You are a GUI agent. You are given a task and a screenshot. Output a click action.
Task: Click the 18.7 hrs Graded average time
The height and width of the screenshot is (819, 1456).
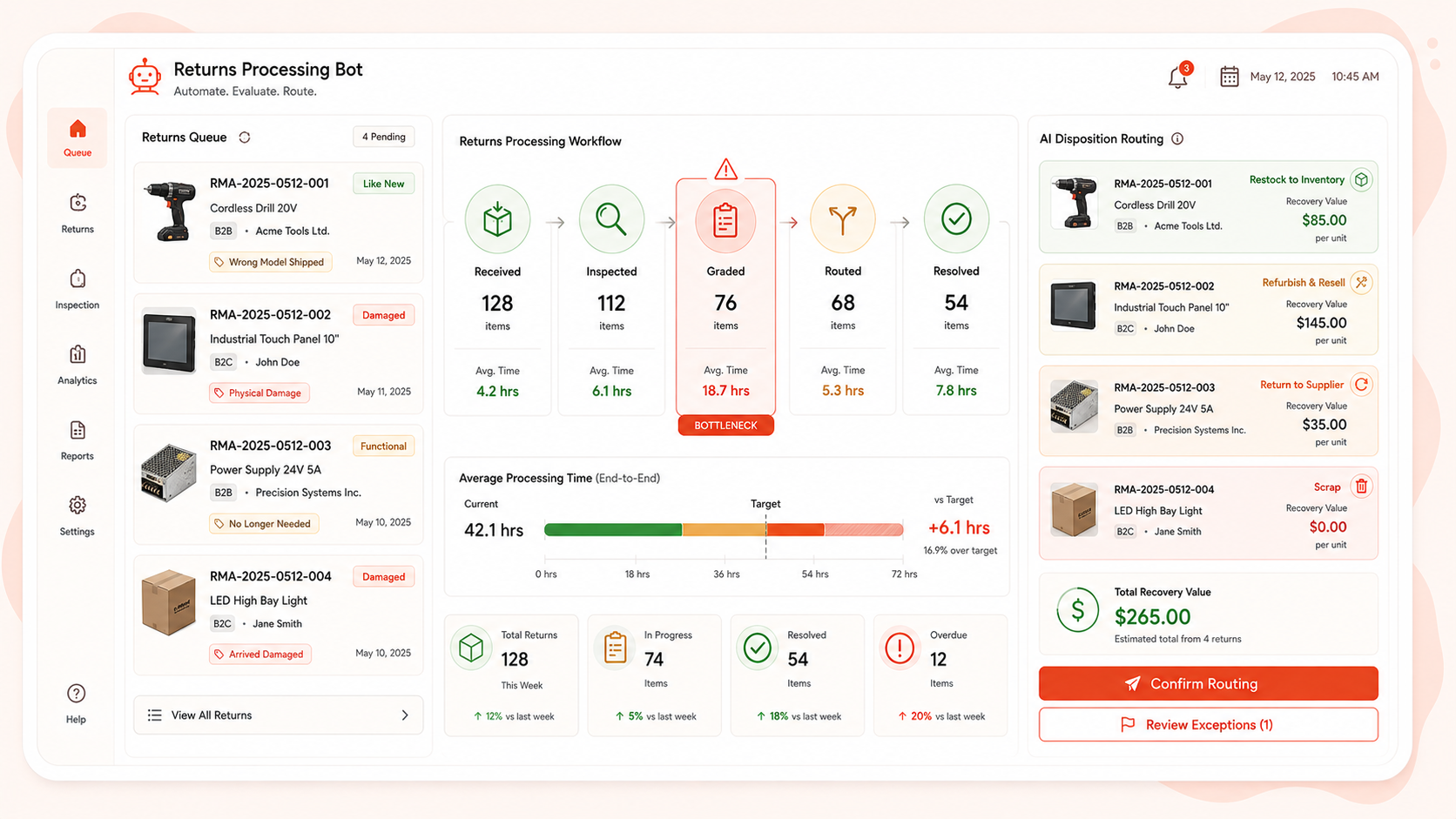click(x=725, y=392)
